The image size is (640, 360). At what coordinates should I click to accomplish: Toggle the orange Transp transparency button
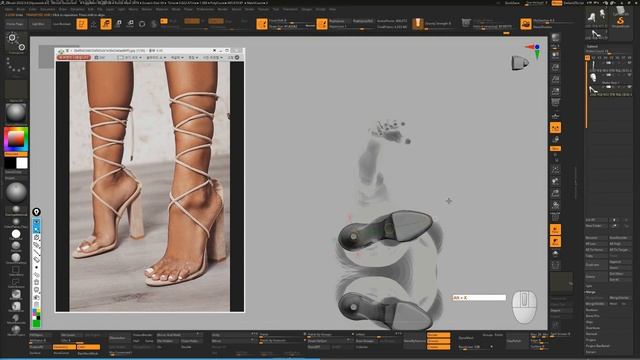pos(555,242)
